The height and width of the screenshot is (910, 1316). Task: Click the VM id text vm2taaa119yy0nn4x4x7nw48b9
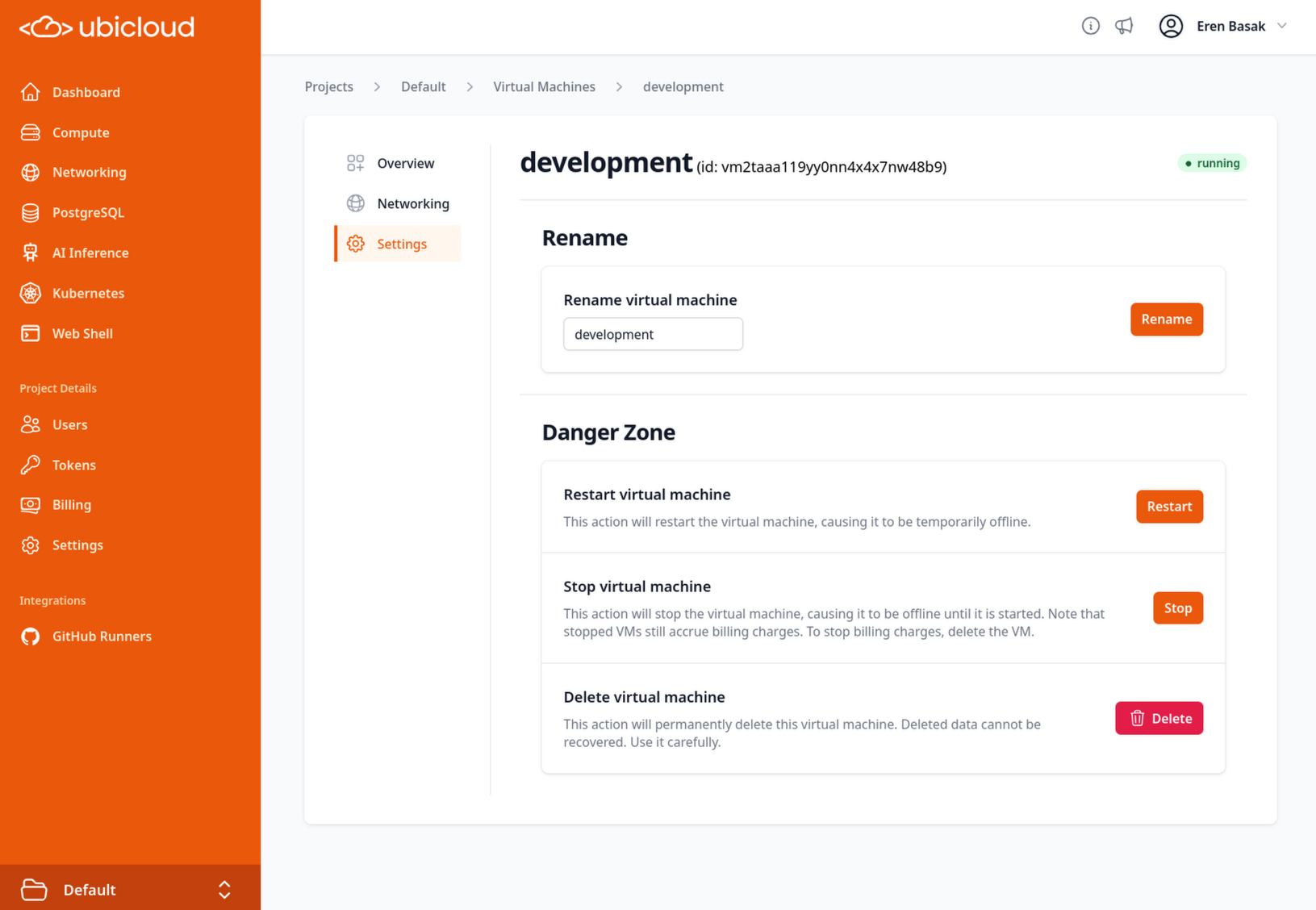(x=832, y=167)
